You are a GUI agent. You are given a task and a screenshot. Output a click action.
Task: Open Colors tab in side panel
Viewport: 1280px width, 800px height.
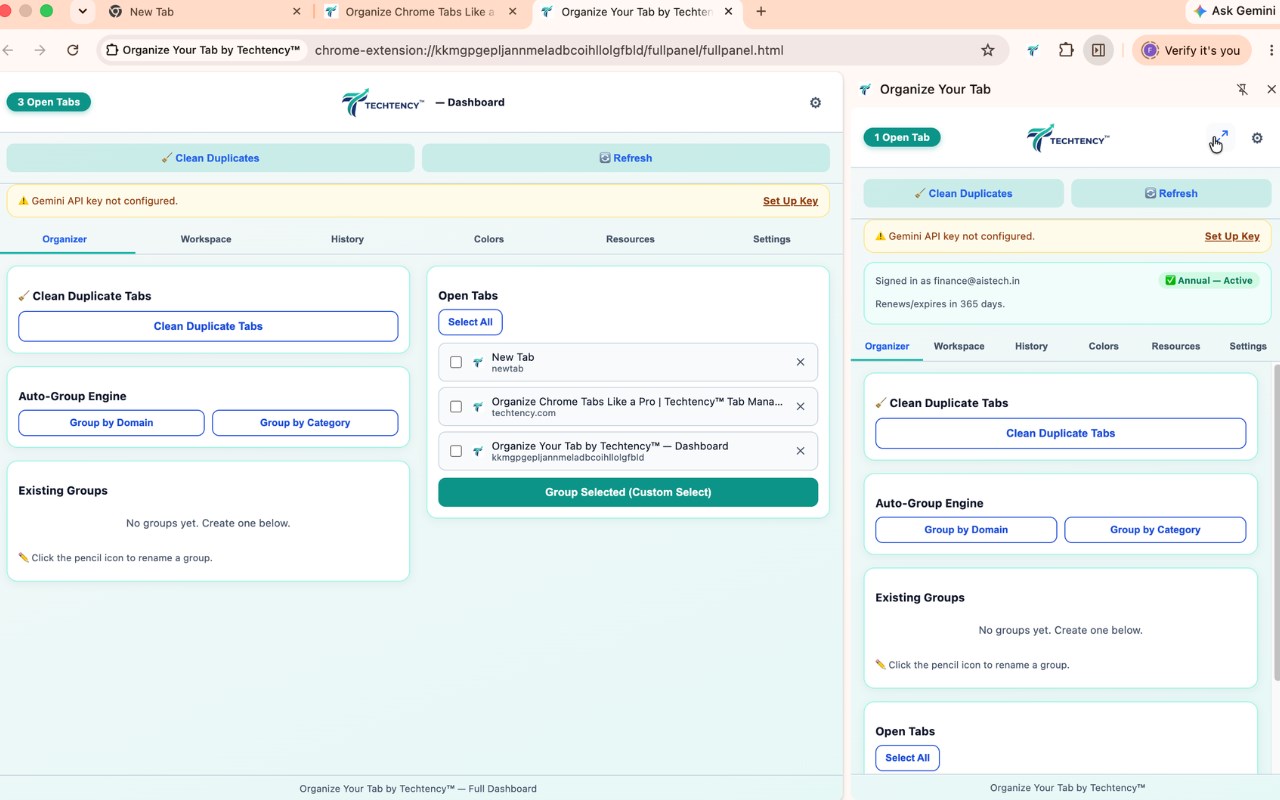point(1103,346)
